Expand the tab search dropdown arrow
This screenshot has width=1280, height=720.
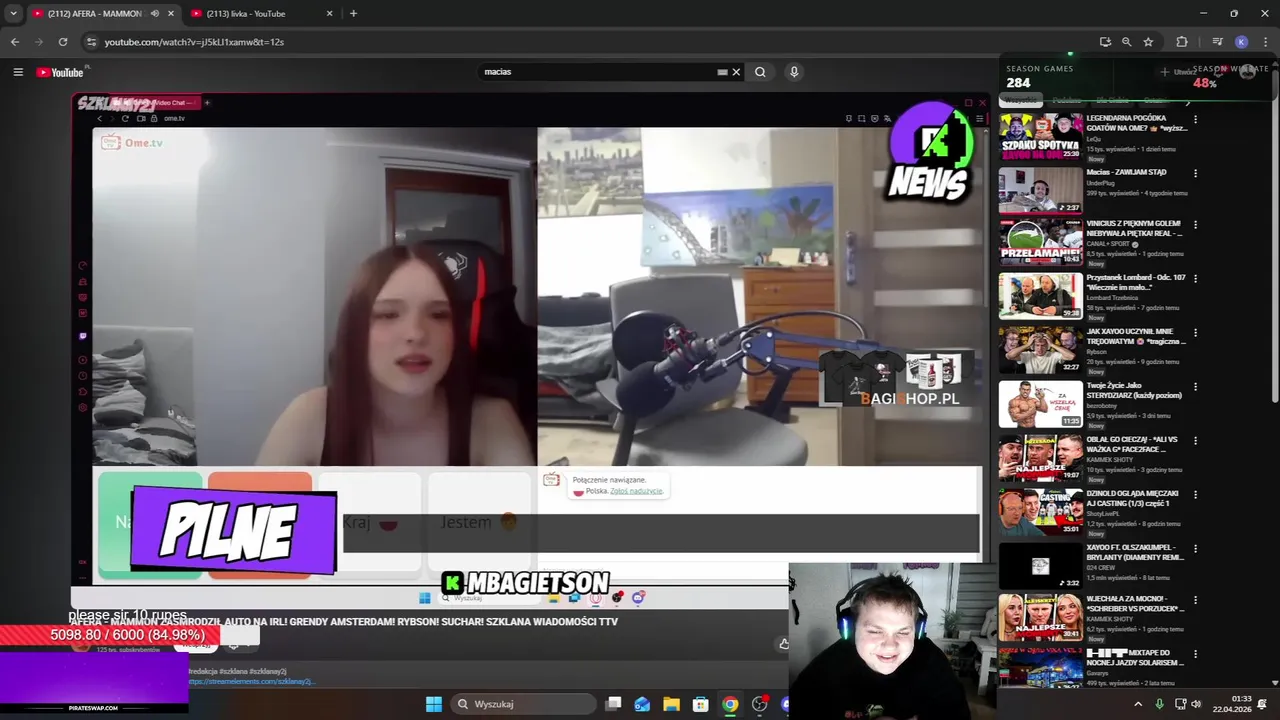[13, 14]
